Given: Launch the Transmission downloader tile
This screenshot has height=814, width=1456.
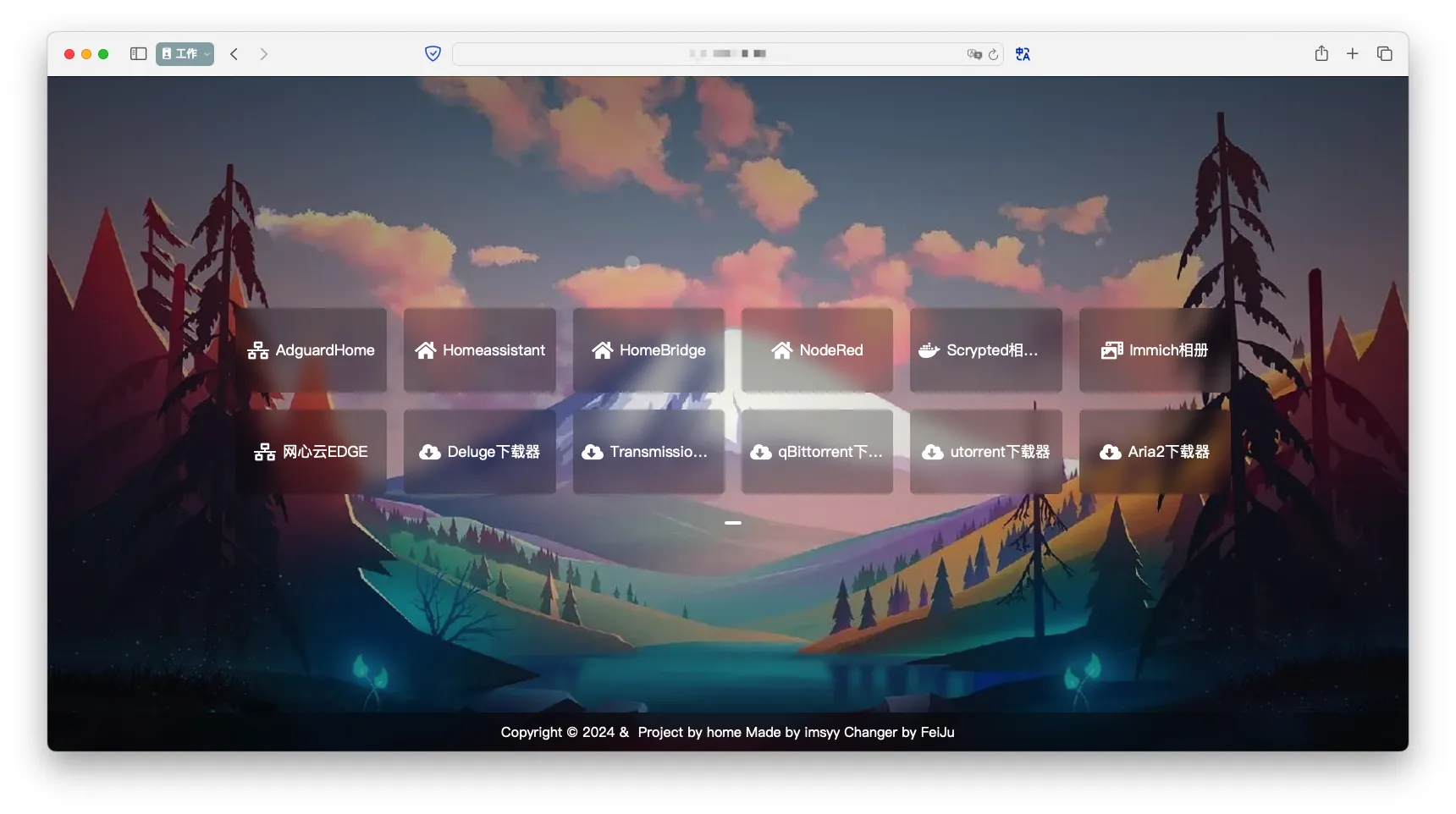Looking at the screenshot, I should pyautogui.click(x=648, y=452).
